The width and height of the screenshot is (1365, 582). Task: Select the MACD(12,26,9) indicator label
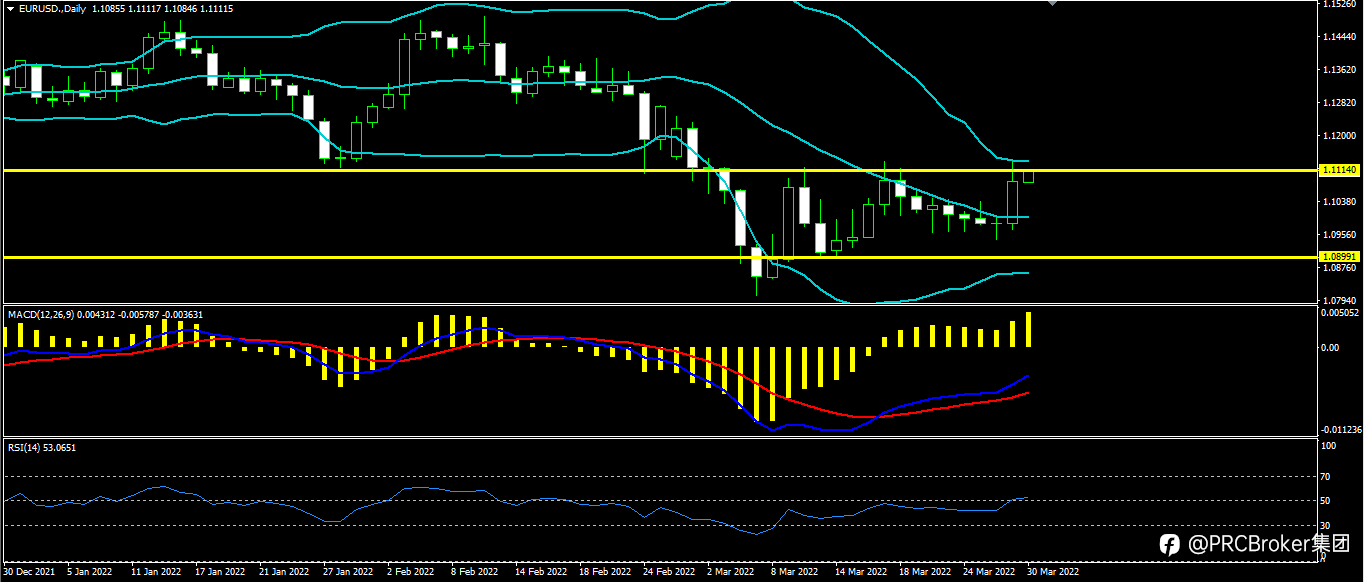click(39, 314)
